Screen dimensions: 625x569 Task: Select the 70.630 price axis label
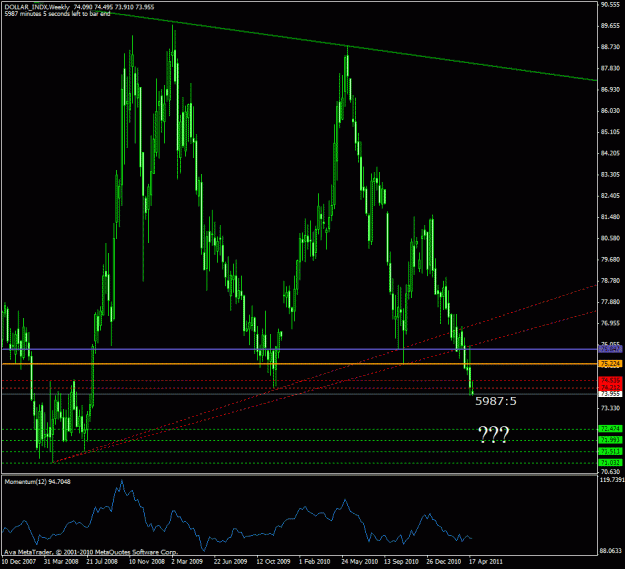[x=610, y=471]
